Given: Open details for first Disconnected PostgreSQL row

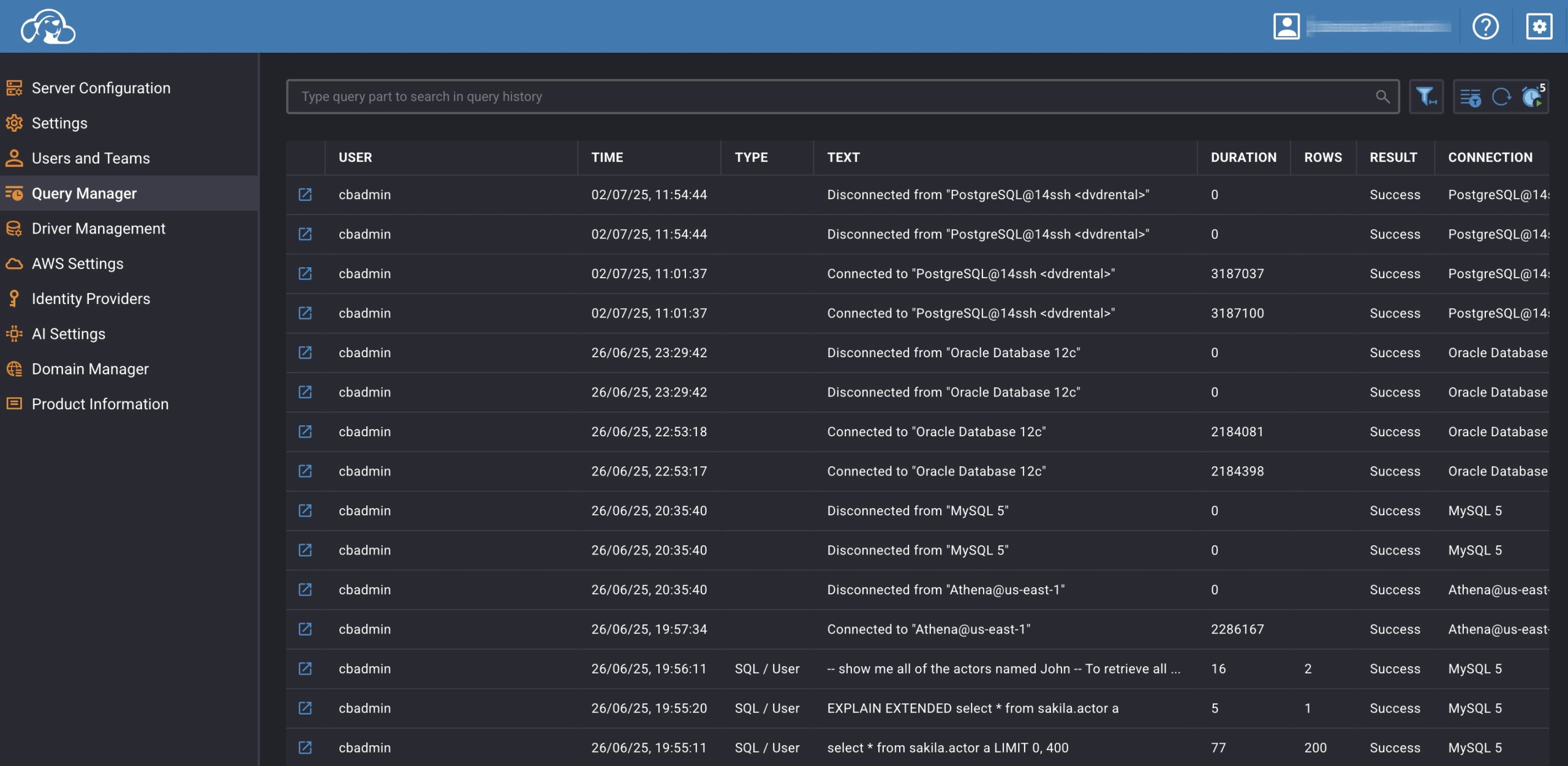Looking at the screenshot, I should coord(305,195).
